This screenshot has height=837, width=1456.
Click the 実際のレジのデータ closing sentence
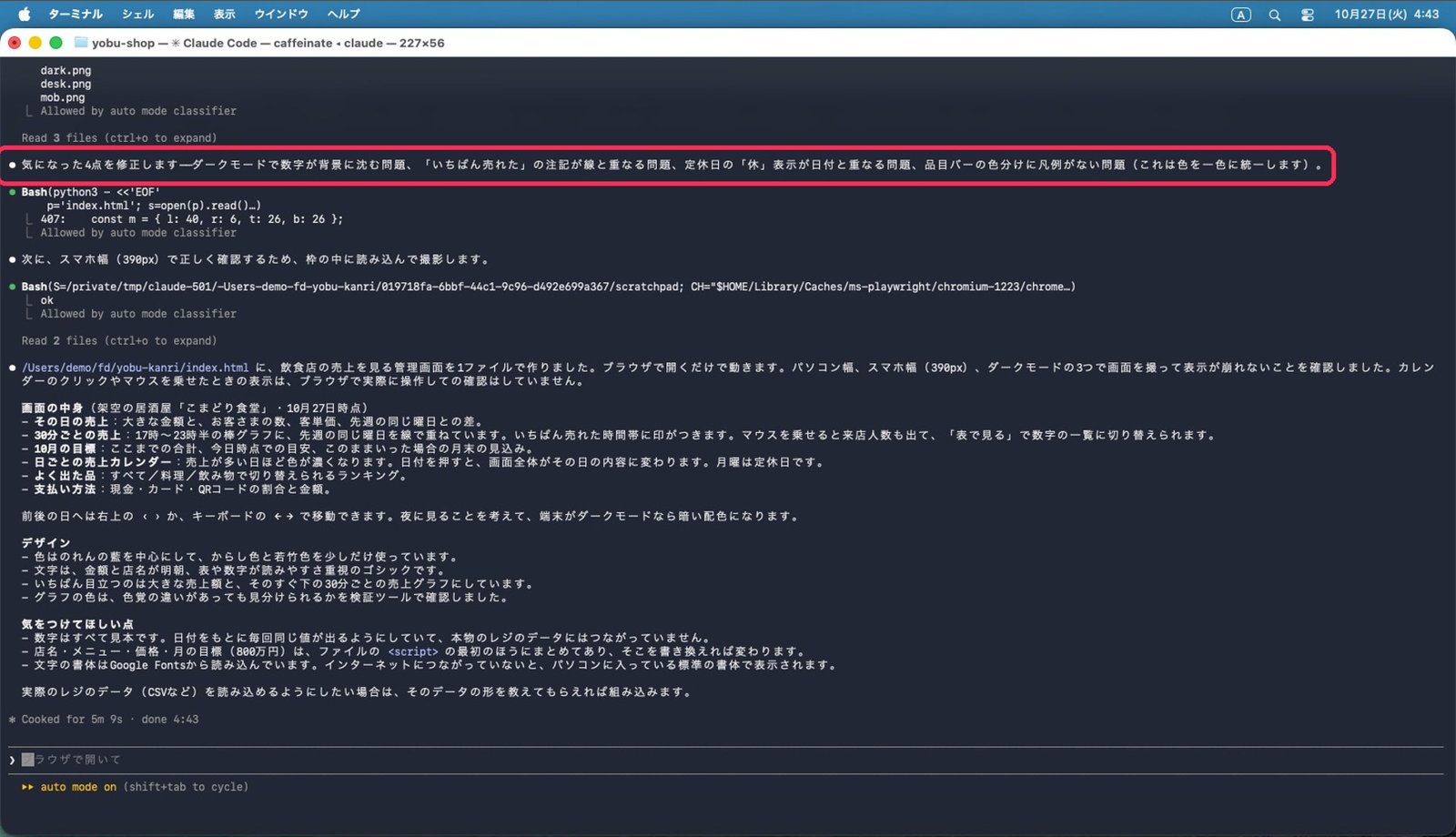(357, 692)
